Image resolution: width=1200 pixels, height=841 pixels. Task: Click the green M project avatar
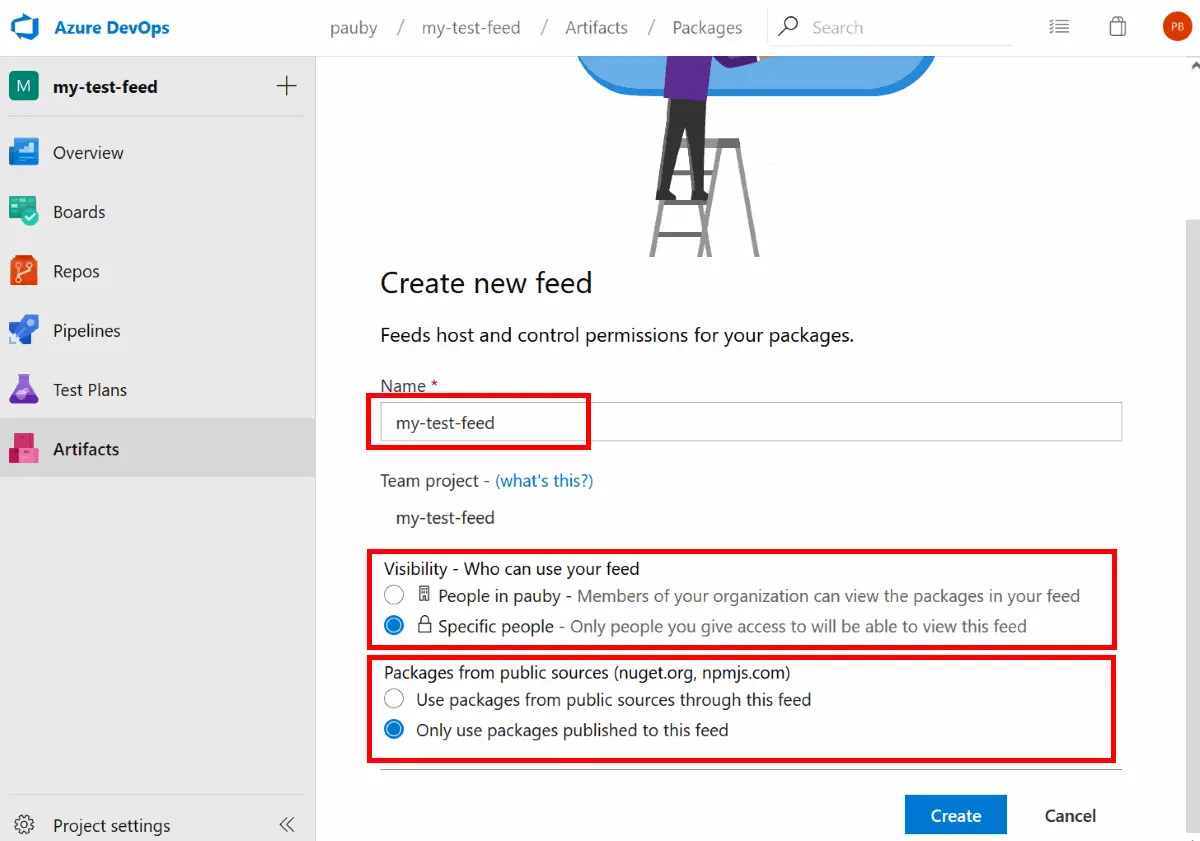tap(23, 86)
